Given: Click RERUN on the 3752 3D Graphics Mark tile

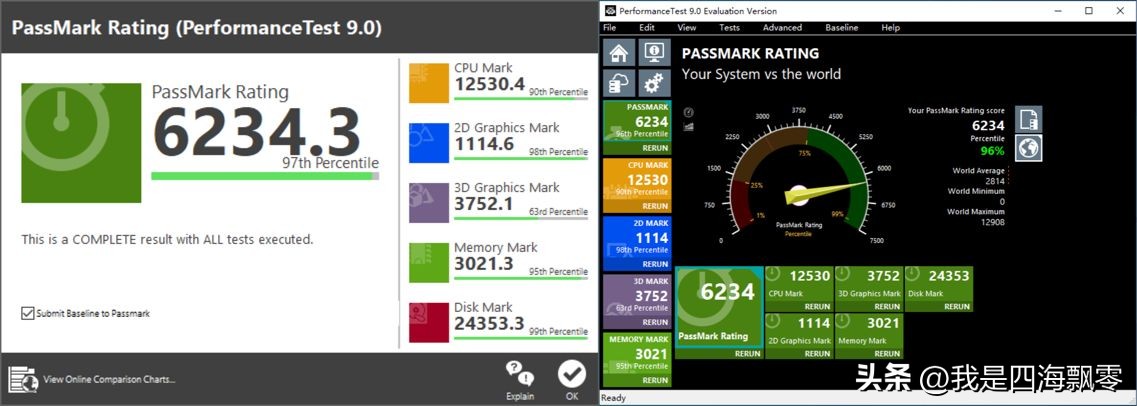Looking at the screenshot, I should tap(887, 307).
